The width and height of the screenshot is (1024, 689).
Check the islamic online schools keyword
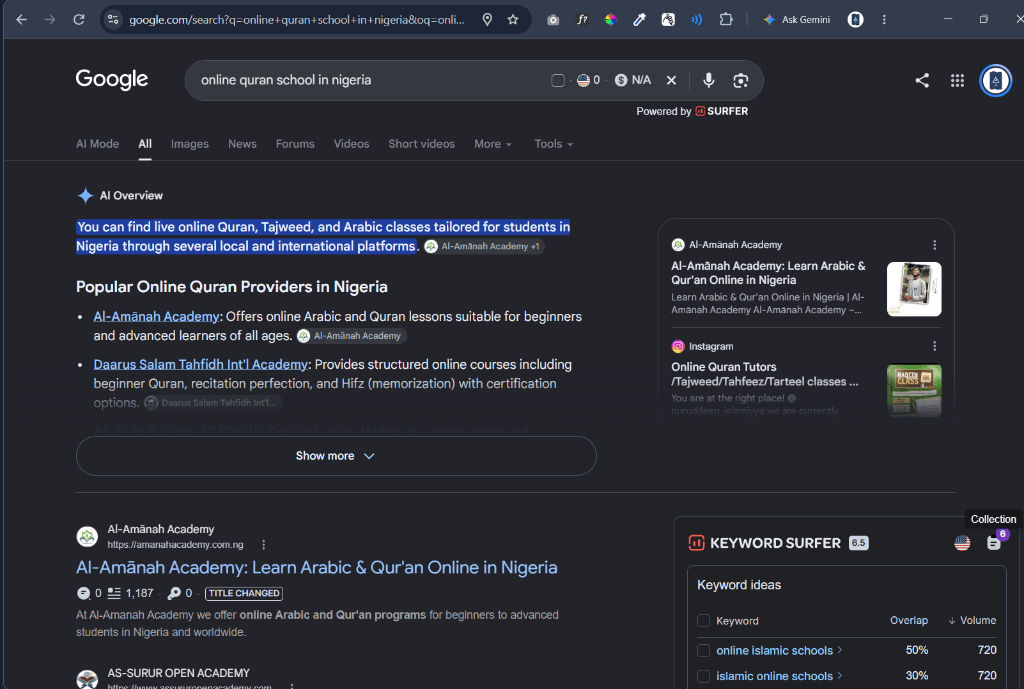(703, 676)
